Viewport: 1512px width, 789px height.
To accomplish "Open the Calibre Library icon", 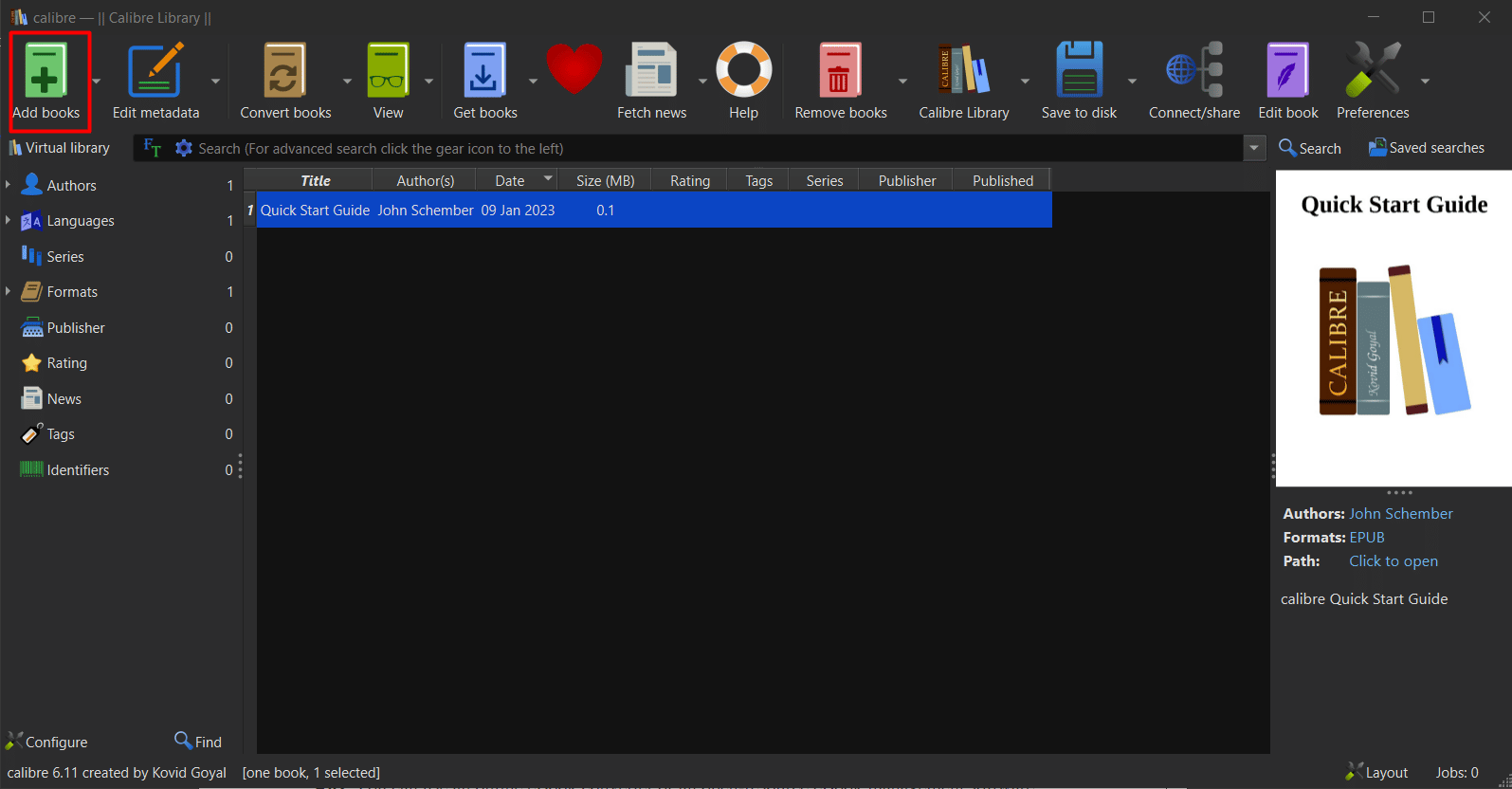I will (x=963, y=70).
